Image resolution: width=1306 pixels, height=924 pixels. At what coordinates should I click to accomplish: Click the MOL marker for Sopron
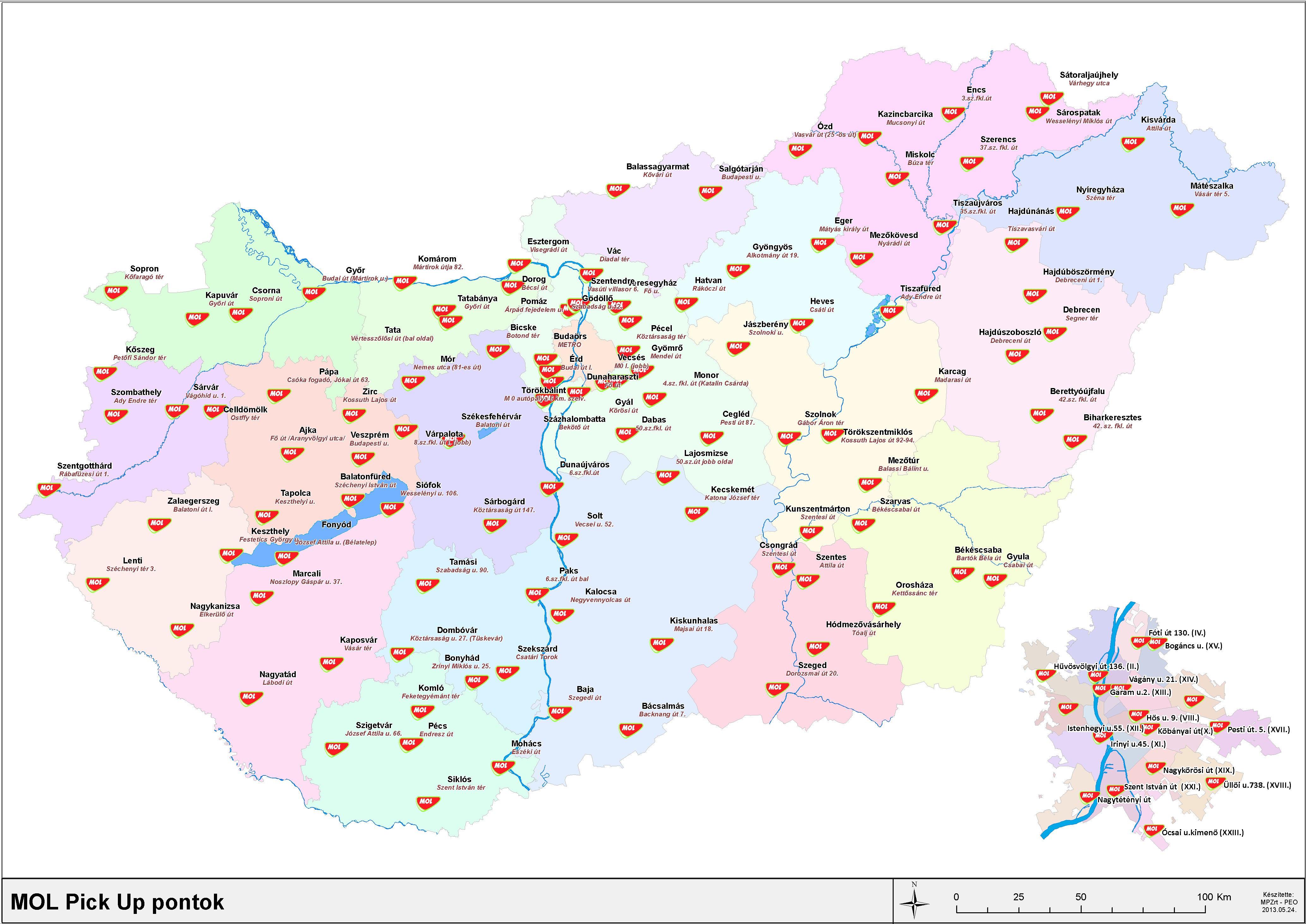(115, 292)
